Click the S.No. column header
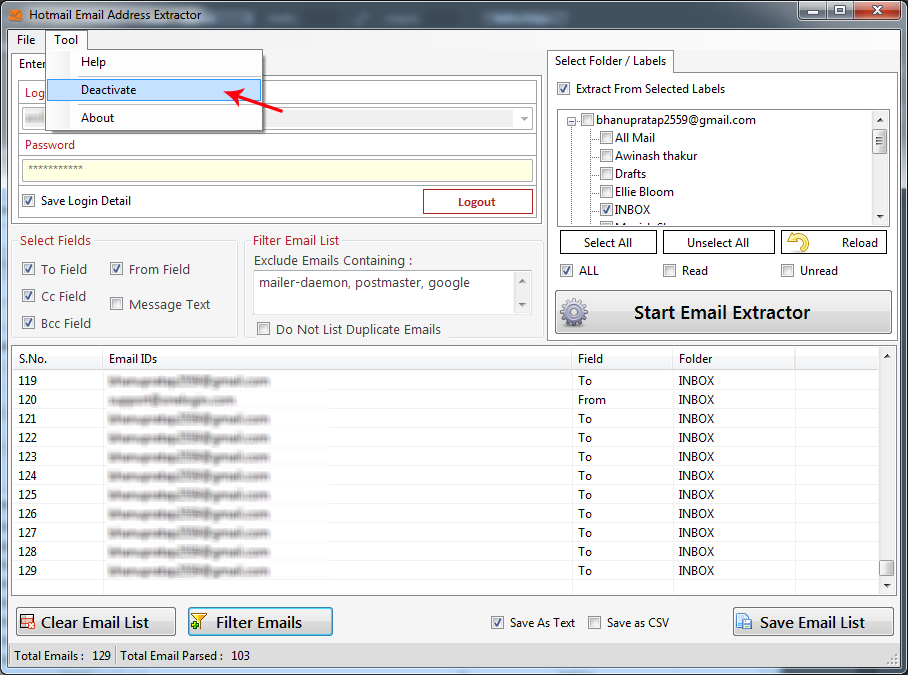 (x=58, y=359)
